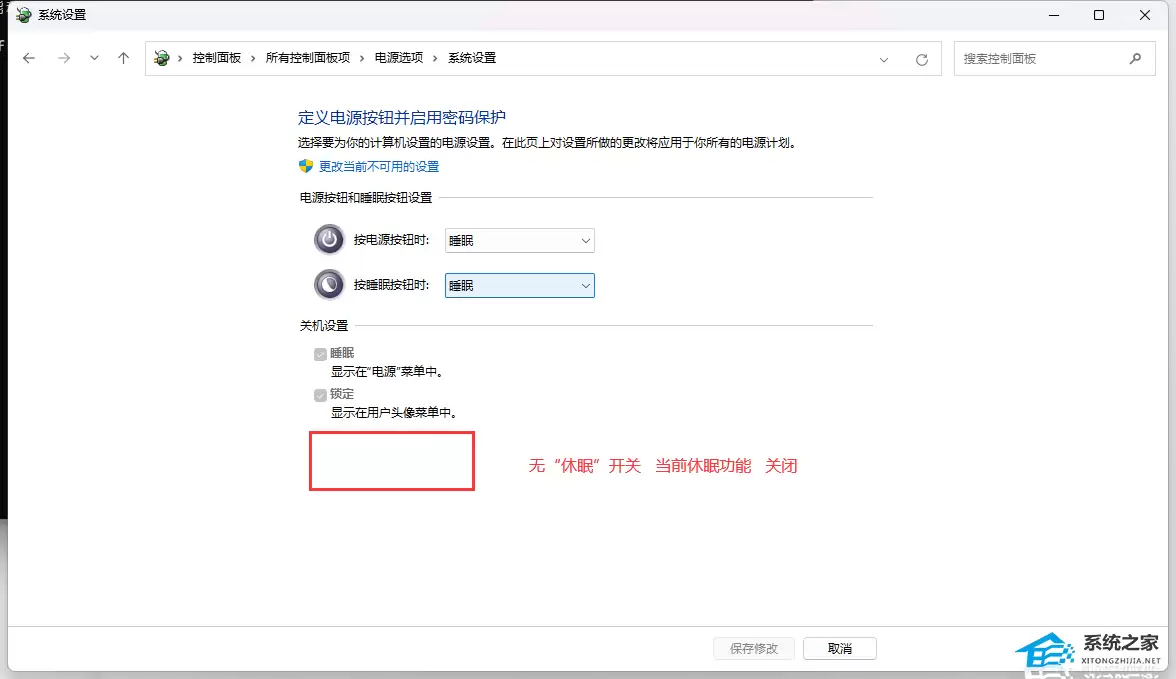Expand the address bar history chevron
This screenshot has width=1176, height=679.
click(884, 60)
